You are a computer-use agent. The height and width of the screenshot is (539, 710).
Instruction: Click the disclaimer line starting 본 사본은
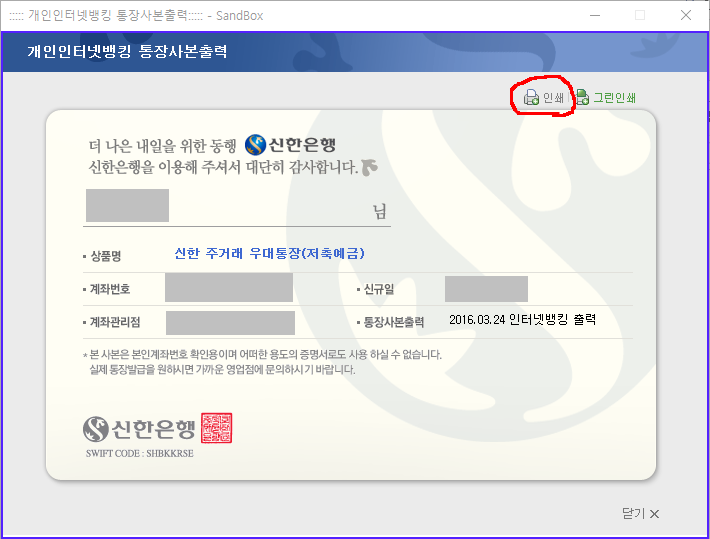point(265,354)
